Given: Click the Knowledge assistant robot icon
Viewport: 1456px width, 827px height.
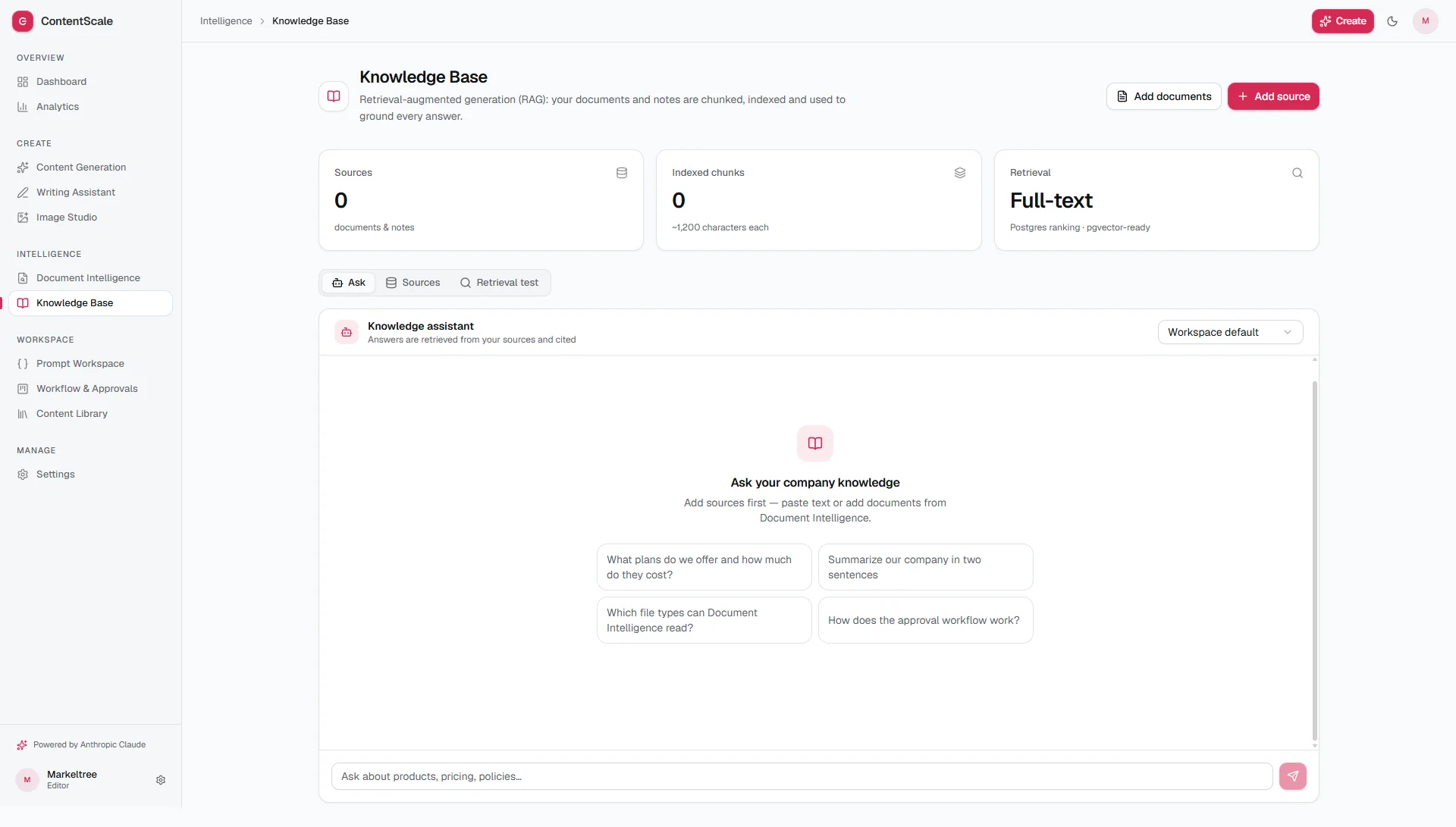Looking at the screenshot, I should click(x=347, y=332).
